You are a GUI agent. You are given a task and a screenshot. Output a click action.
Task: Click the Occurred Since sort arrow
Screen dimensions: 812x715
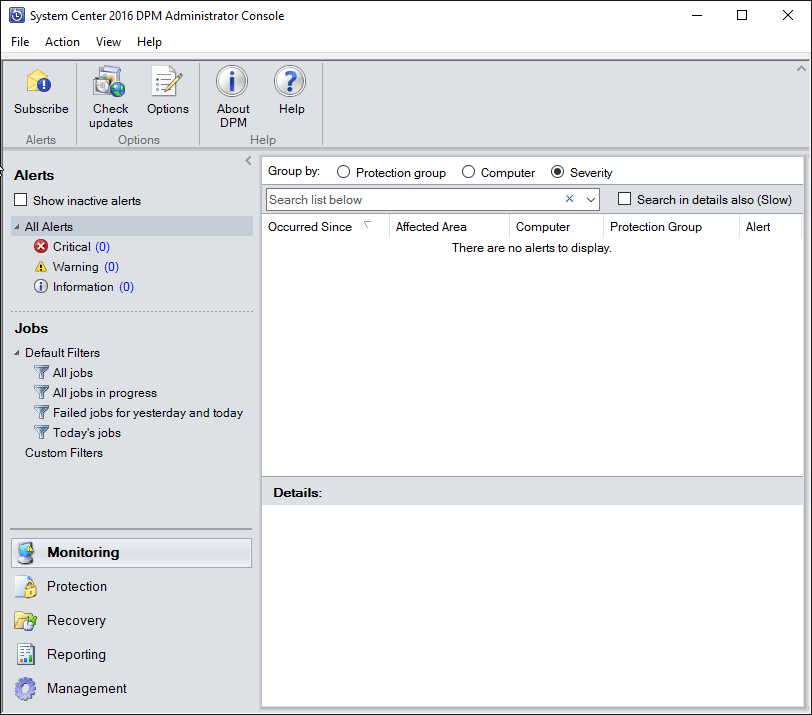(x=367, y=225)
